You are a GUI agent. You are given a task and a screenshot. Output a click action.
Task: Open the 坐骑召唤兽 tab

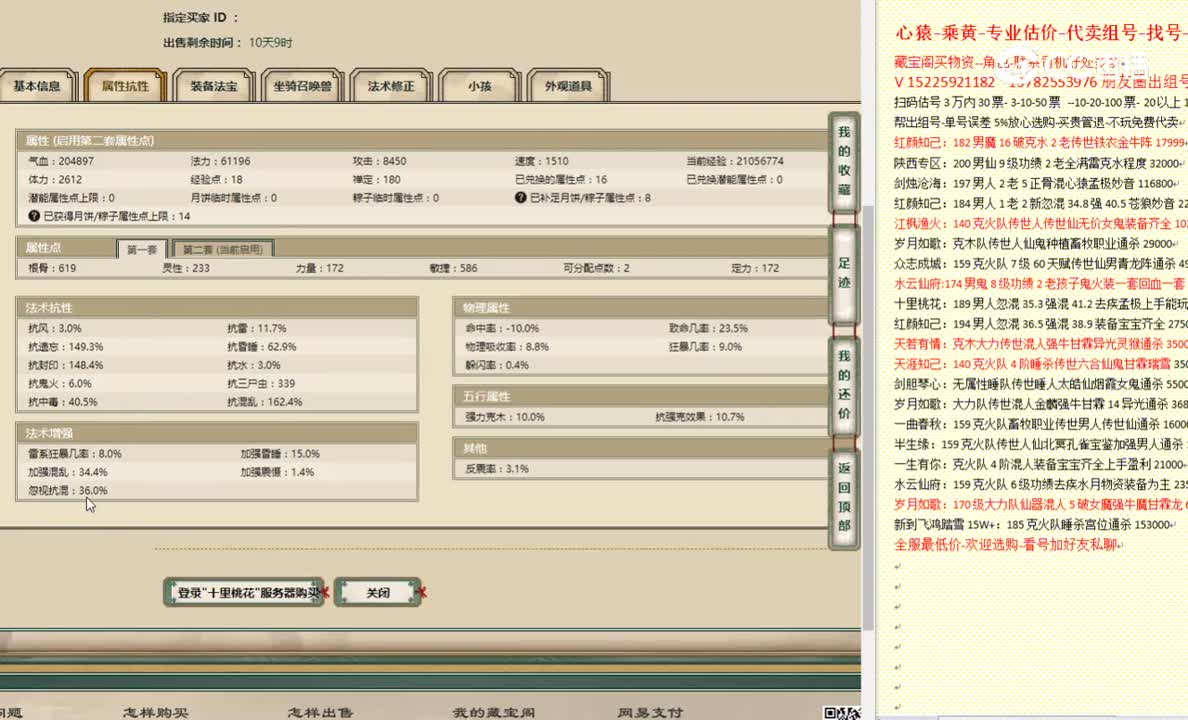tap(302, 86)
